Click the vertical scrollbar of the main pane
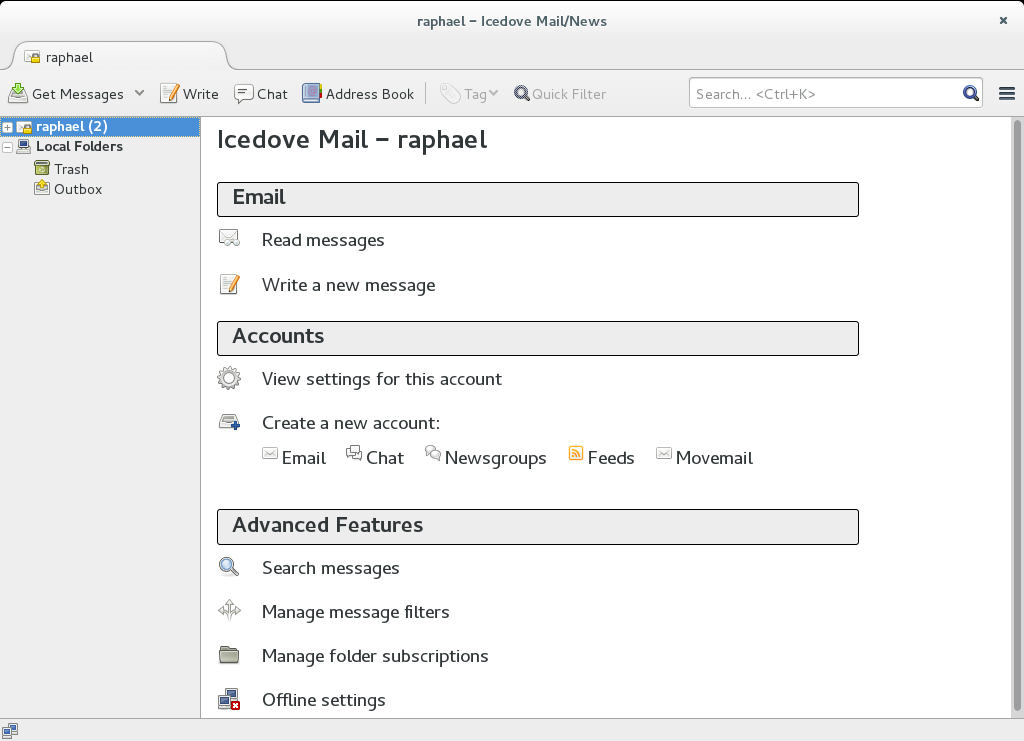This screenshot has width=1024, height=741. (1018, 400)
